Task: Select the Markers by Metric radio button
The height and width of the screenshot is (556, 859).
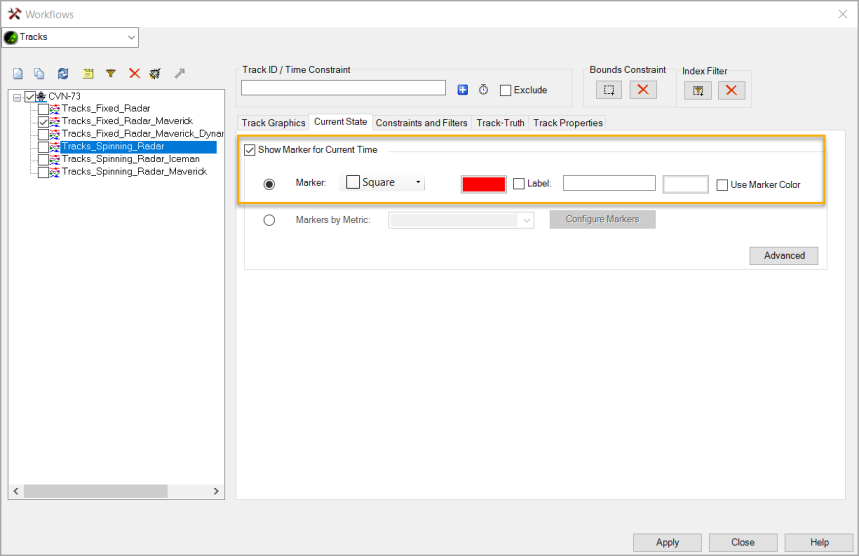Action: tap(269, 220)
